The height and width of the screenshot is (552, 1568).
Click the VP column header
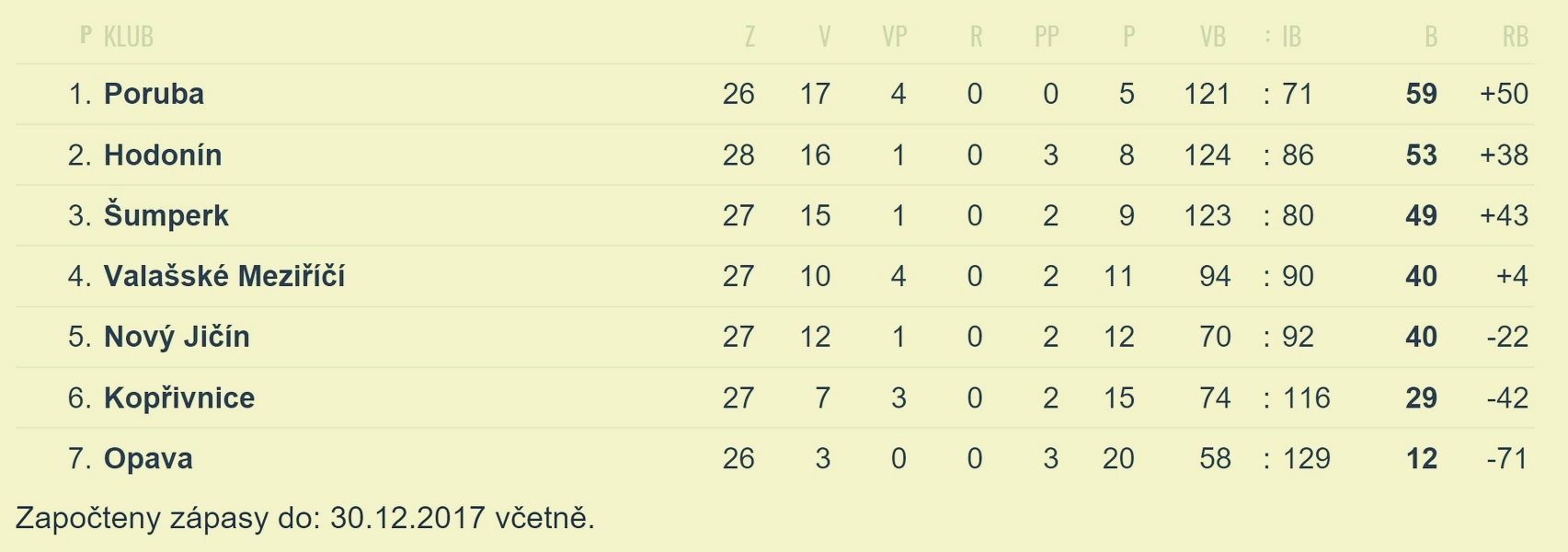click(x=895, y=37)
